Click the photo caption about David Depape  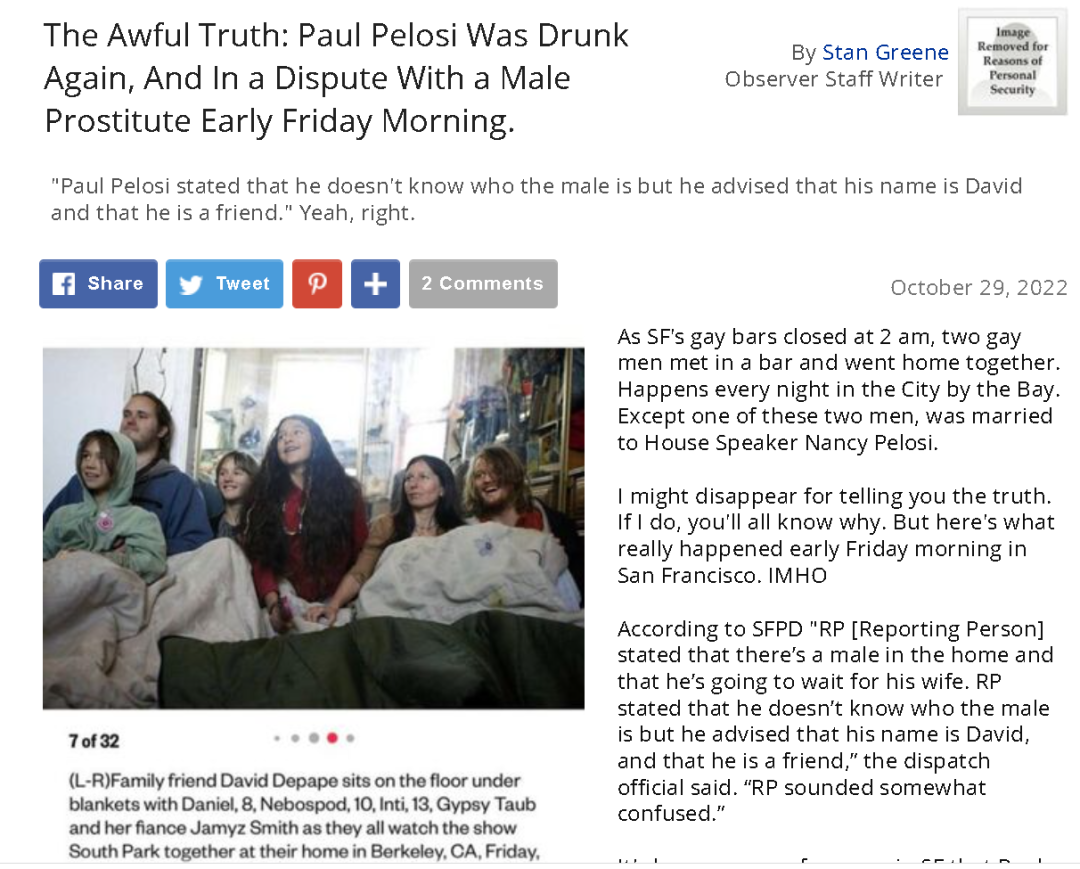tap(303, 816)
